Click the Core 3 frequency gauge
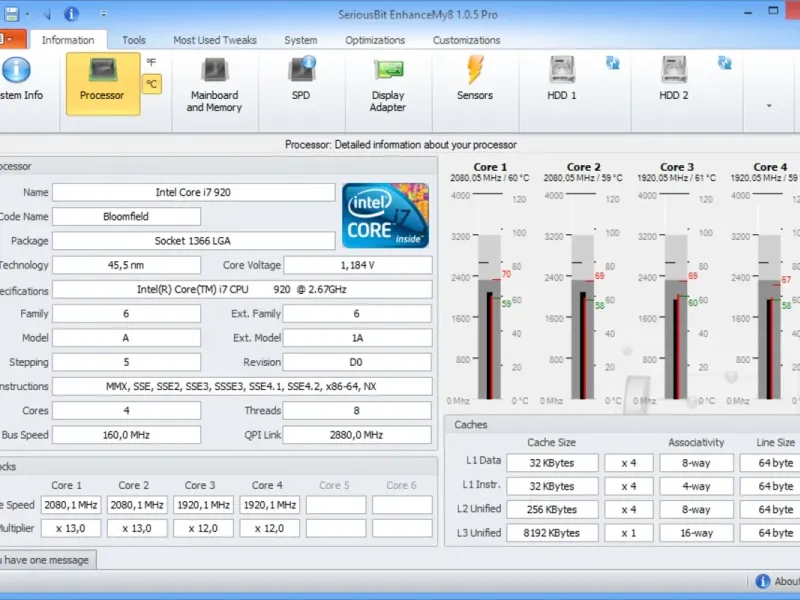 point(676,298)
